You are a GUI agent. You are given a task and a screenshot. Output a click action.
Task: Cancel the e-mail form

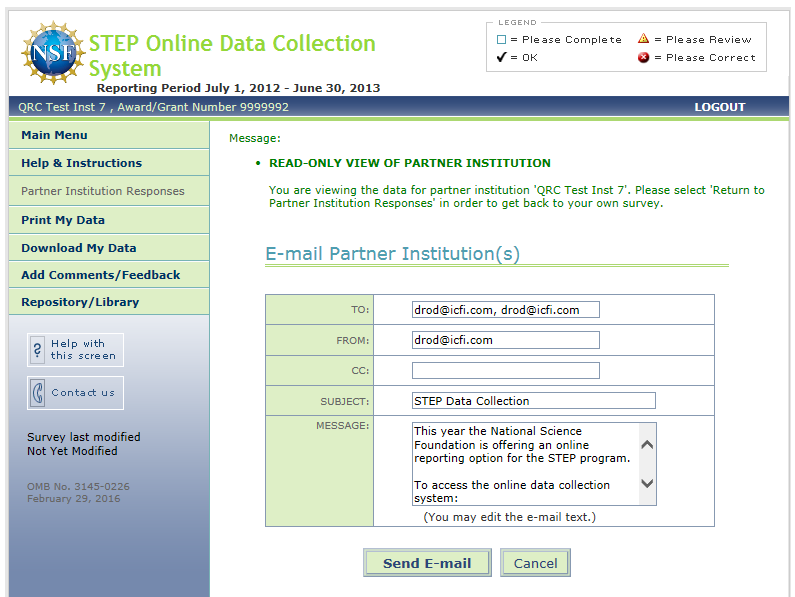535,563
